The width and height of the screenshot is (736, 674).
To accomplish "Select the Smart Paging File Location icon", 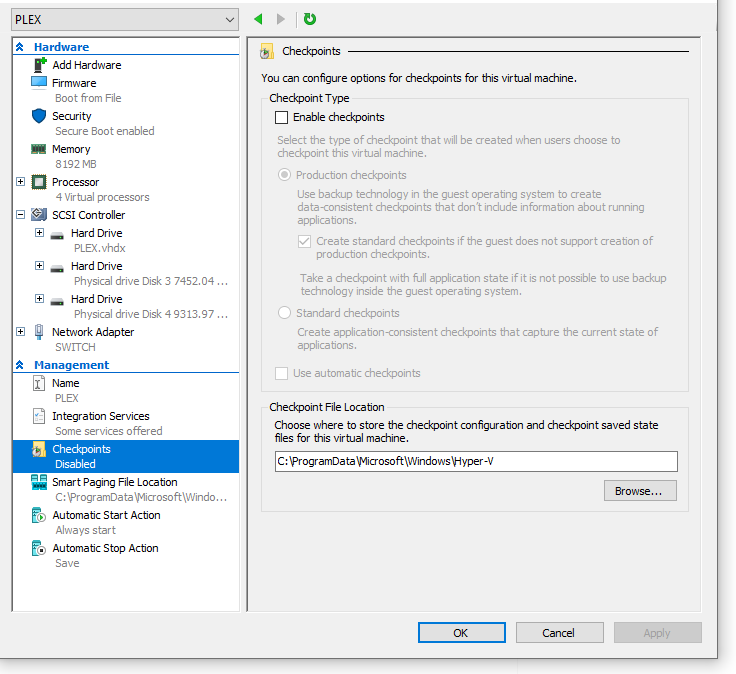I will pos(39,482).
